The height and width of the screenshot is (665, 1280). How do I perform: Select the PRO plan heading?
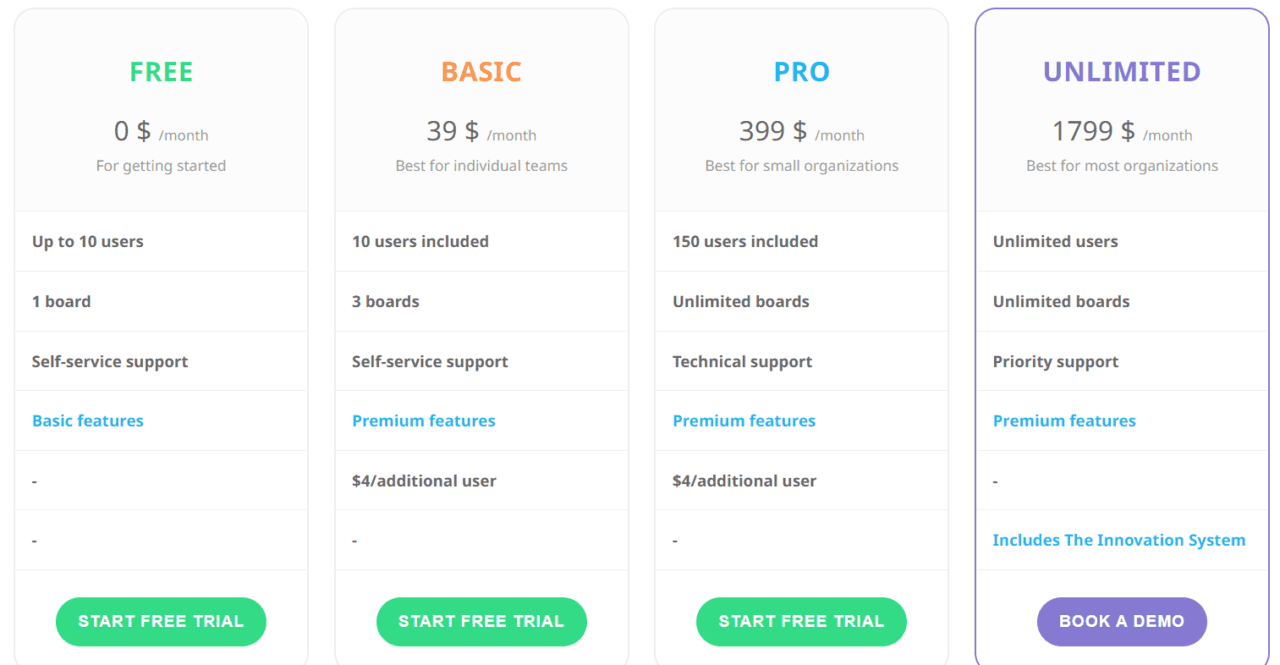(801, 71)
